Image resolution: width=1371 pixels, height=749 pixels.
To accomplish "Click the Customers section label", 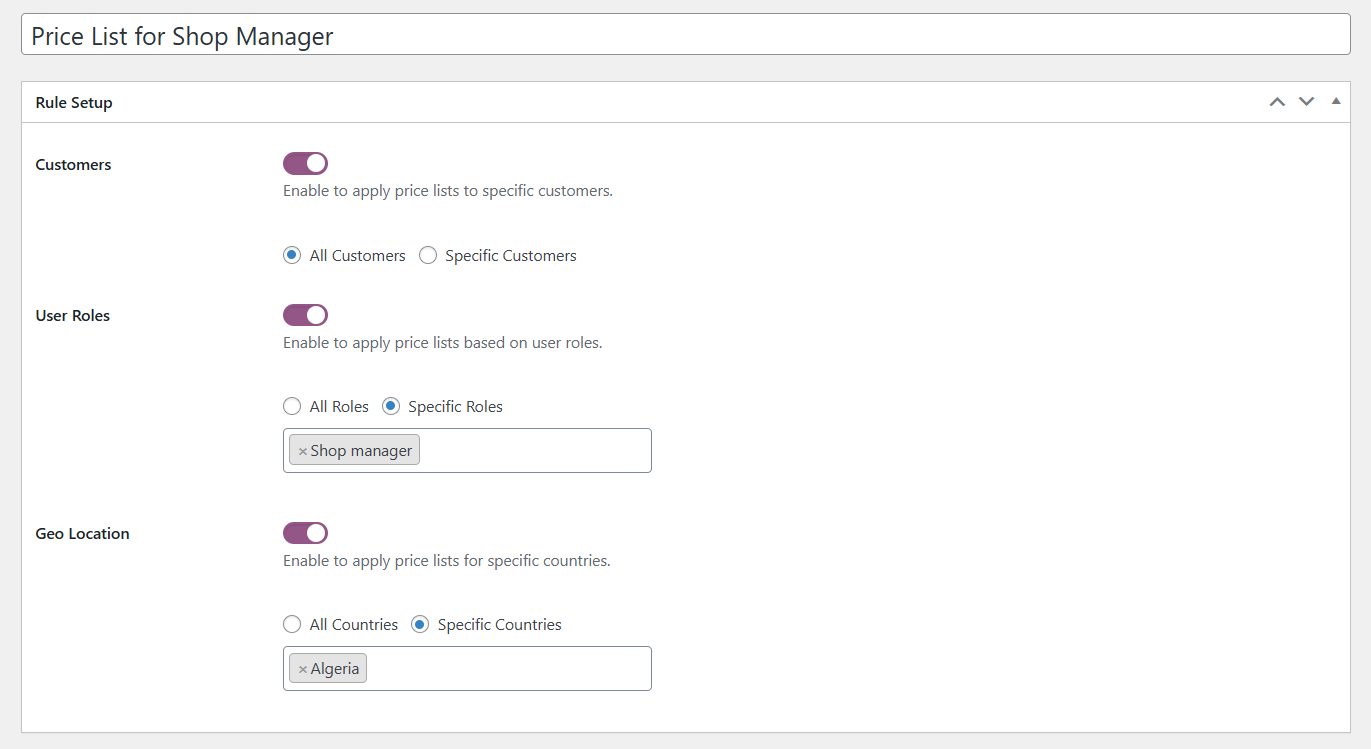I will (x=72, y=164).
